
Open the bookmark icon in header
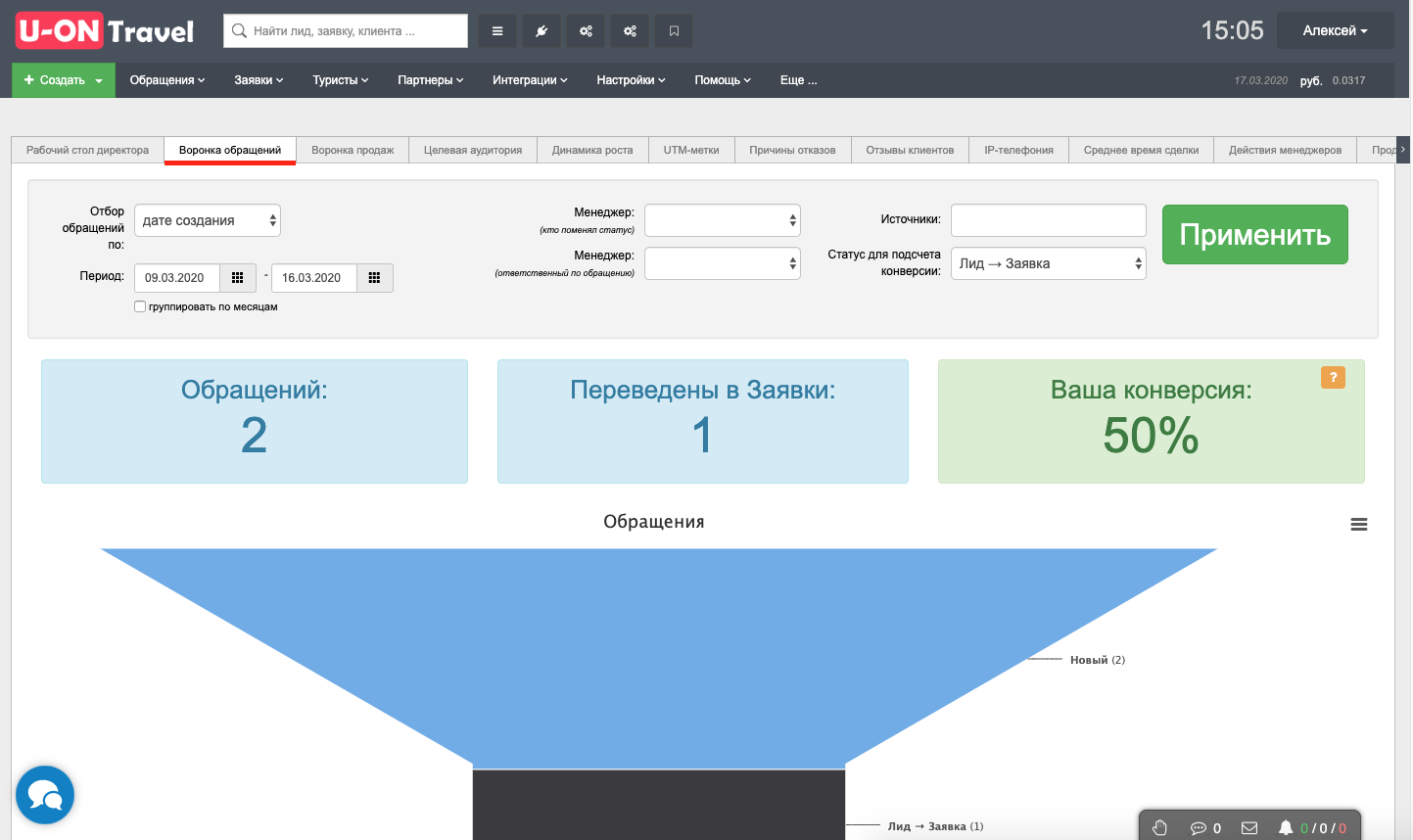coord(674,31)
